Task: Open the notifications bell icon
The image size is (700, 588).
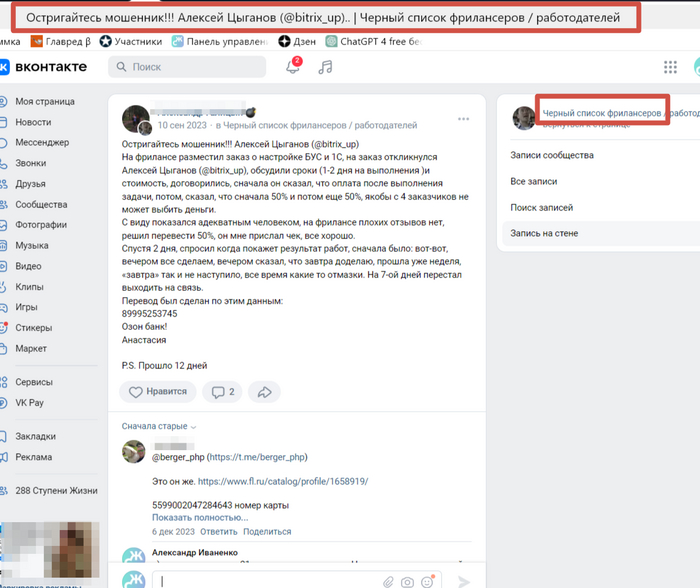Action: click(293, 67)
